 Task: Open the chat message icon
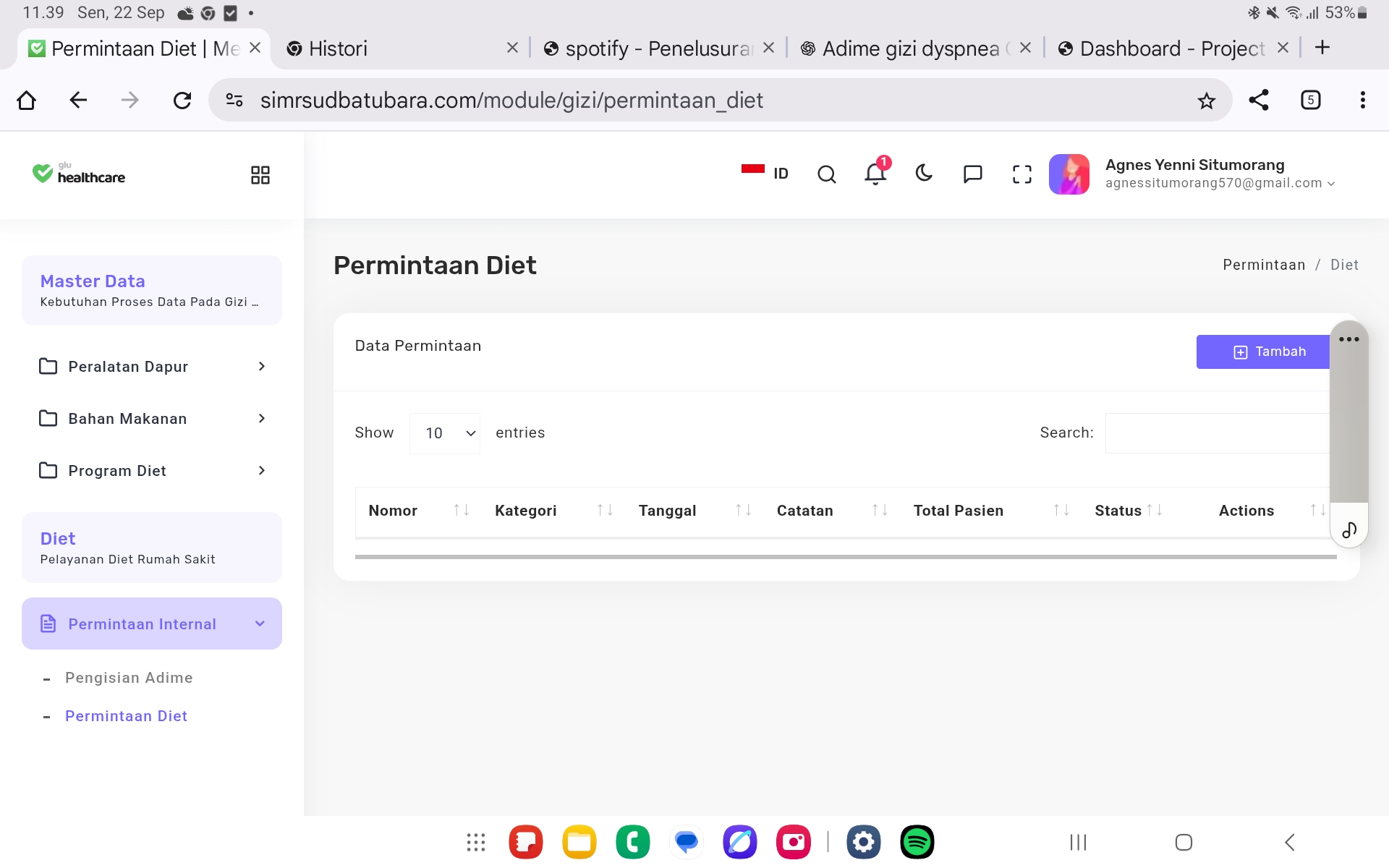(x=973, y=174)
